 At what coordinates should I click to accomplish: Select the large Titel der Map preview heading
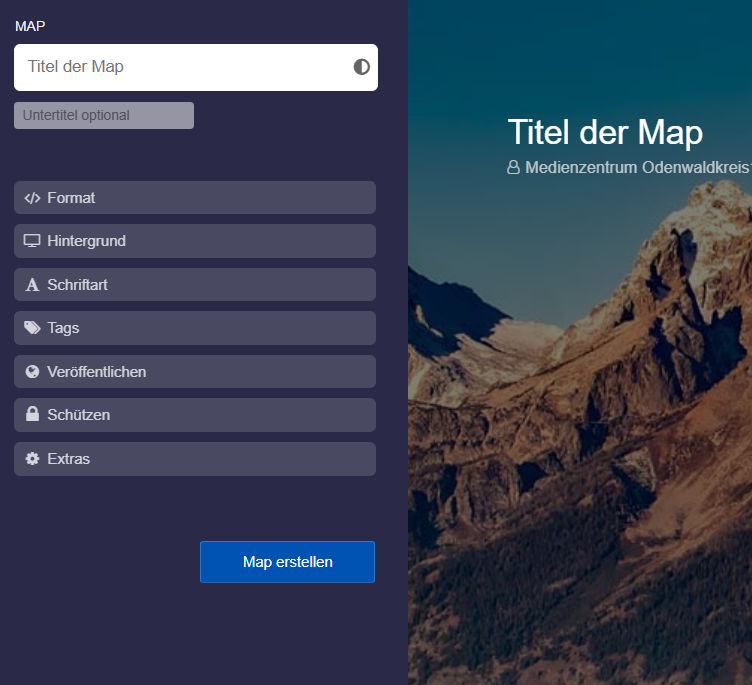[x=605, y=132]
